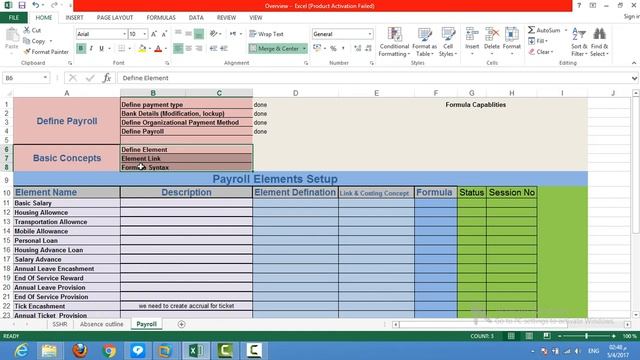Click the Insert cells icon

pyautogui.click(x=472, y=34)
